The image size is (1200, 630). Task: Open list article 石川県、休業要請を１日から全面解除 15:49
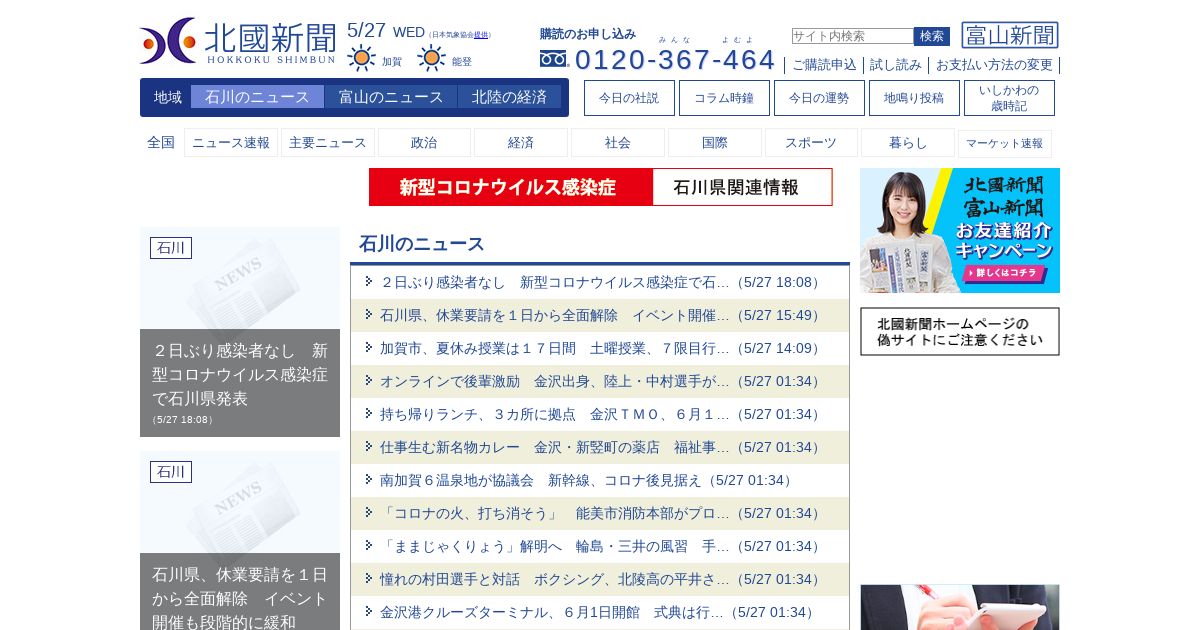click(600, 315)
